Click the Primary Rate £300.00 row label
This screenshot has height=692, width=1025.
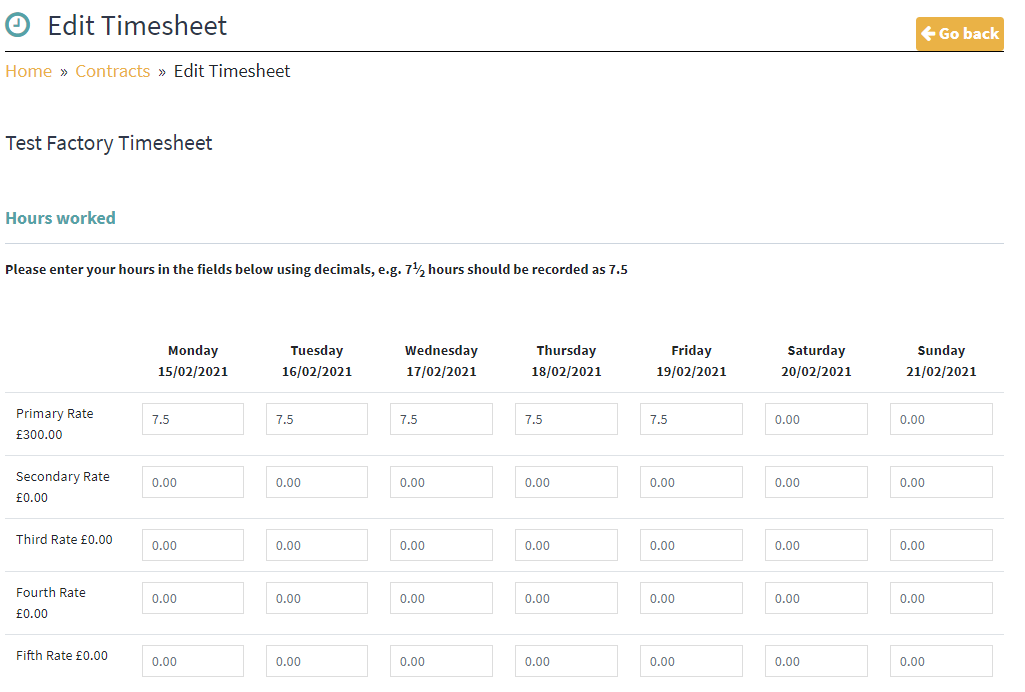(x=55, y=423)
